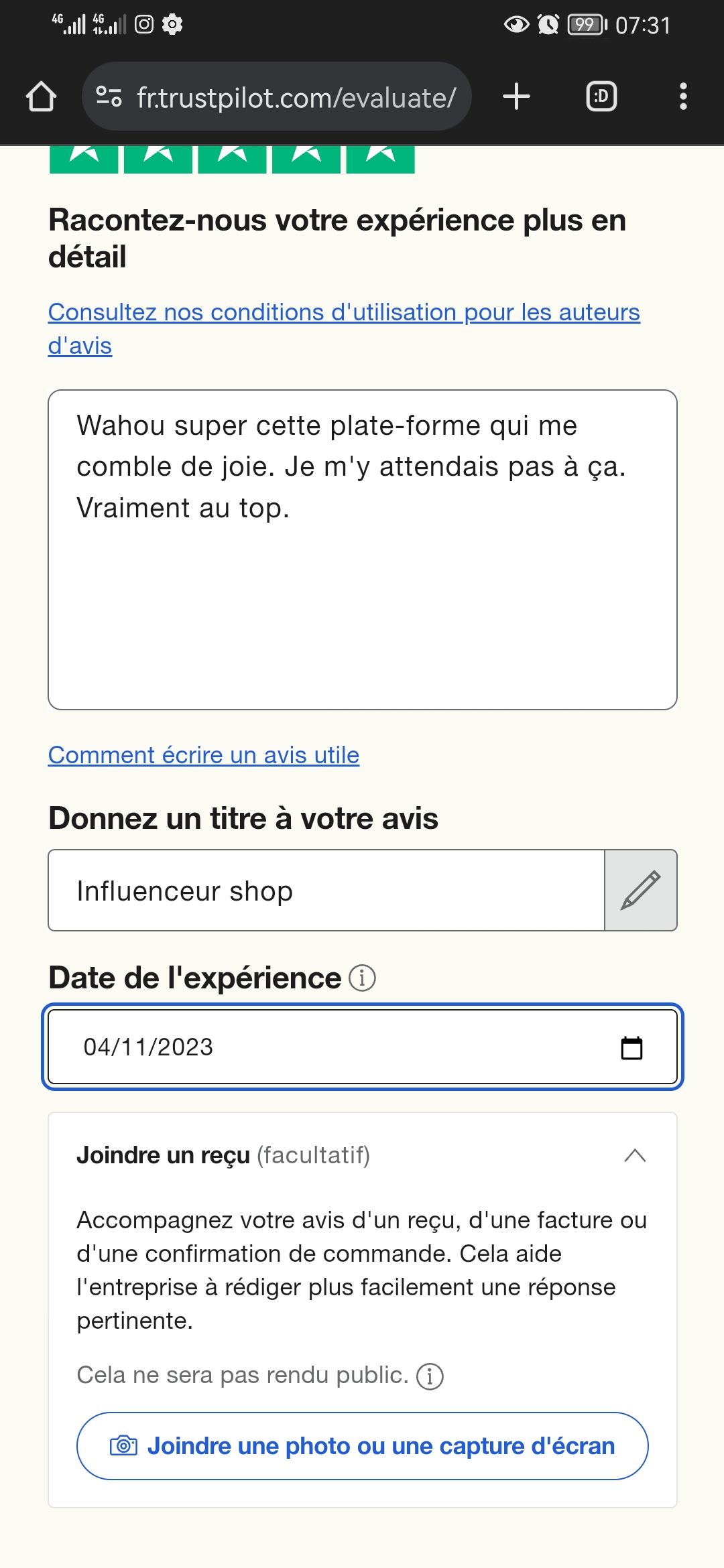Click info icon next to Date de l'expérience
The width and height of the screenshot is (724, 1568).
pos(362,978)
